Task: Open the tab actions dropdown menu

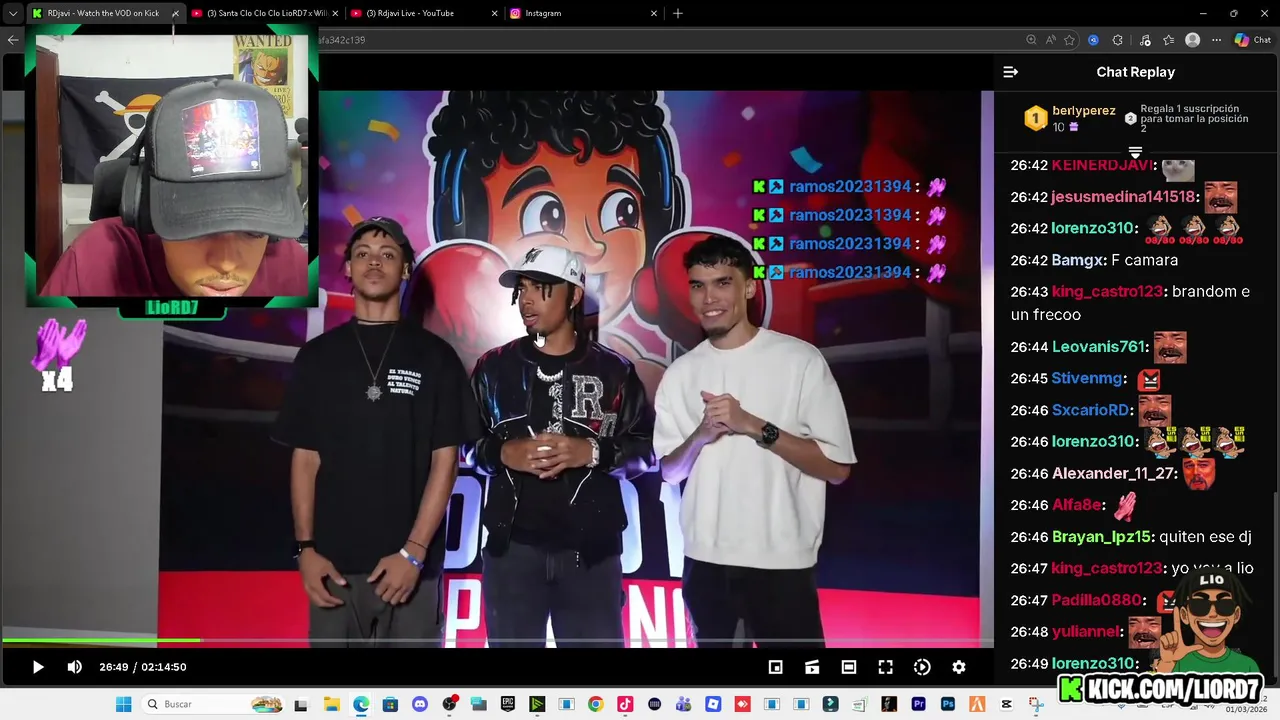Action: point(13,13)
